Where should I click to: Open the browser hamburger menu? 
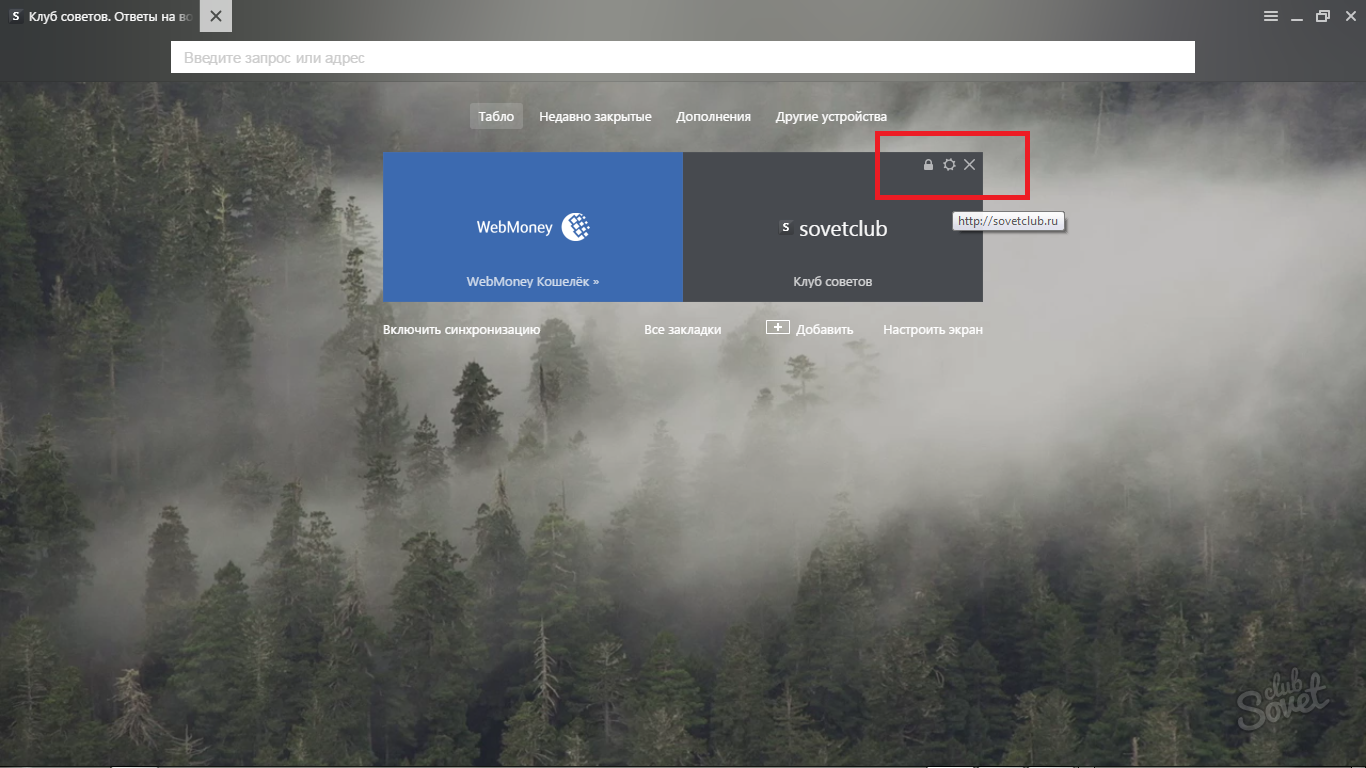pyautogui.click(x=1271, y=16)
